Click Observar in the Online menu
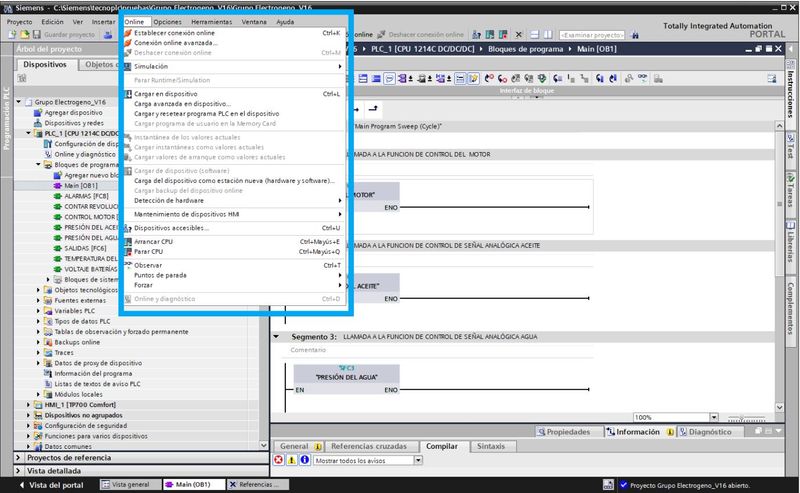Viewport: 800px width, 493px height. point(148,265)
